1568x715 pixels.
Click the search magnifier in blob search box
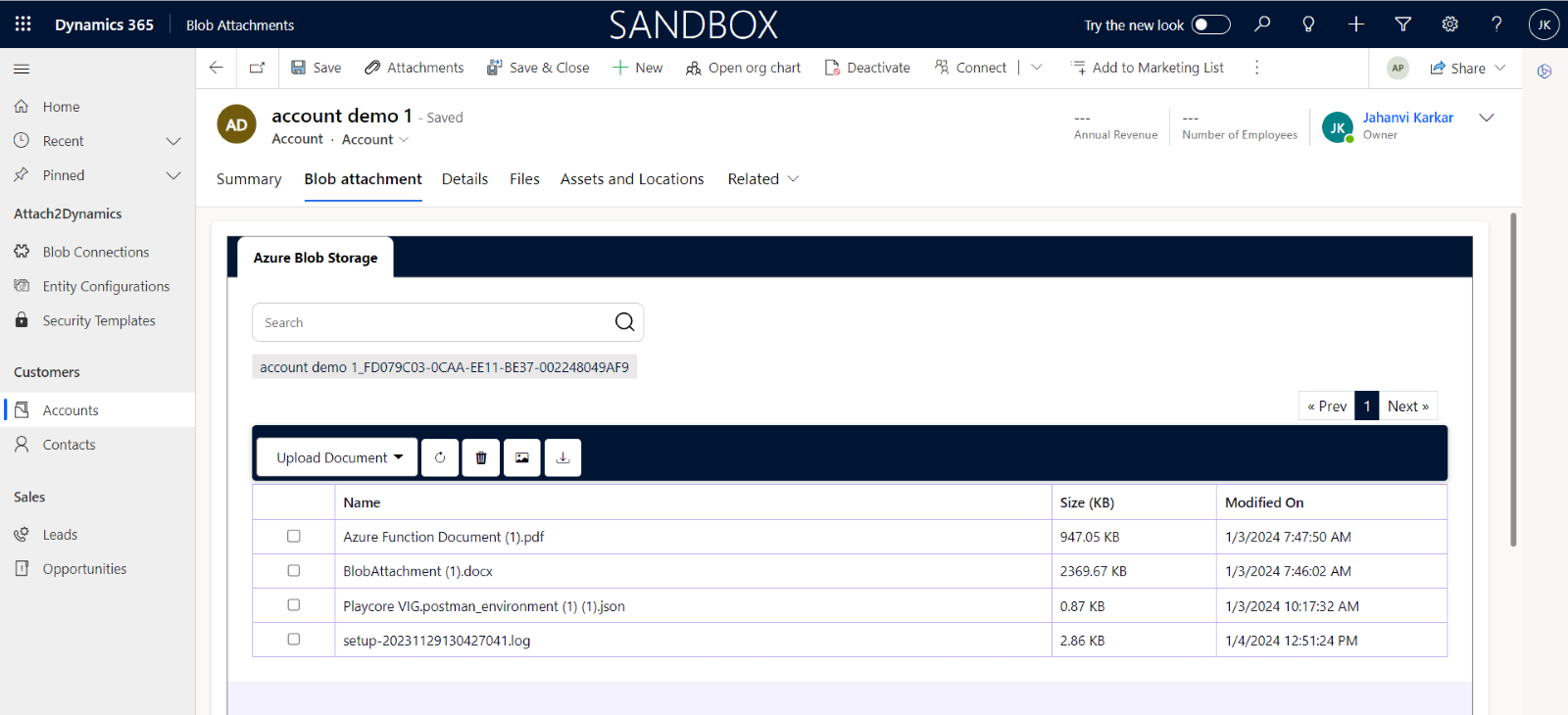(x=624, y=322)
